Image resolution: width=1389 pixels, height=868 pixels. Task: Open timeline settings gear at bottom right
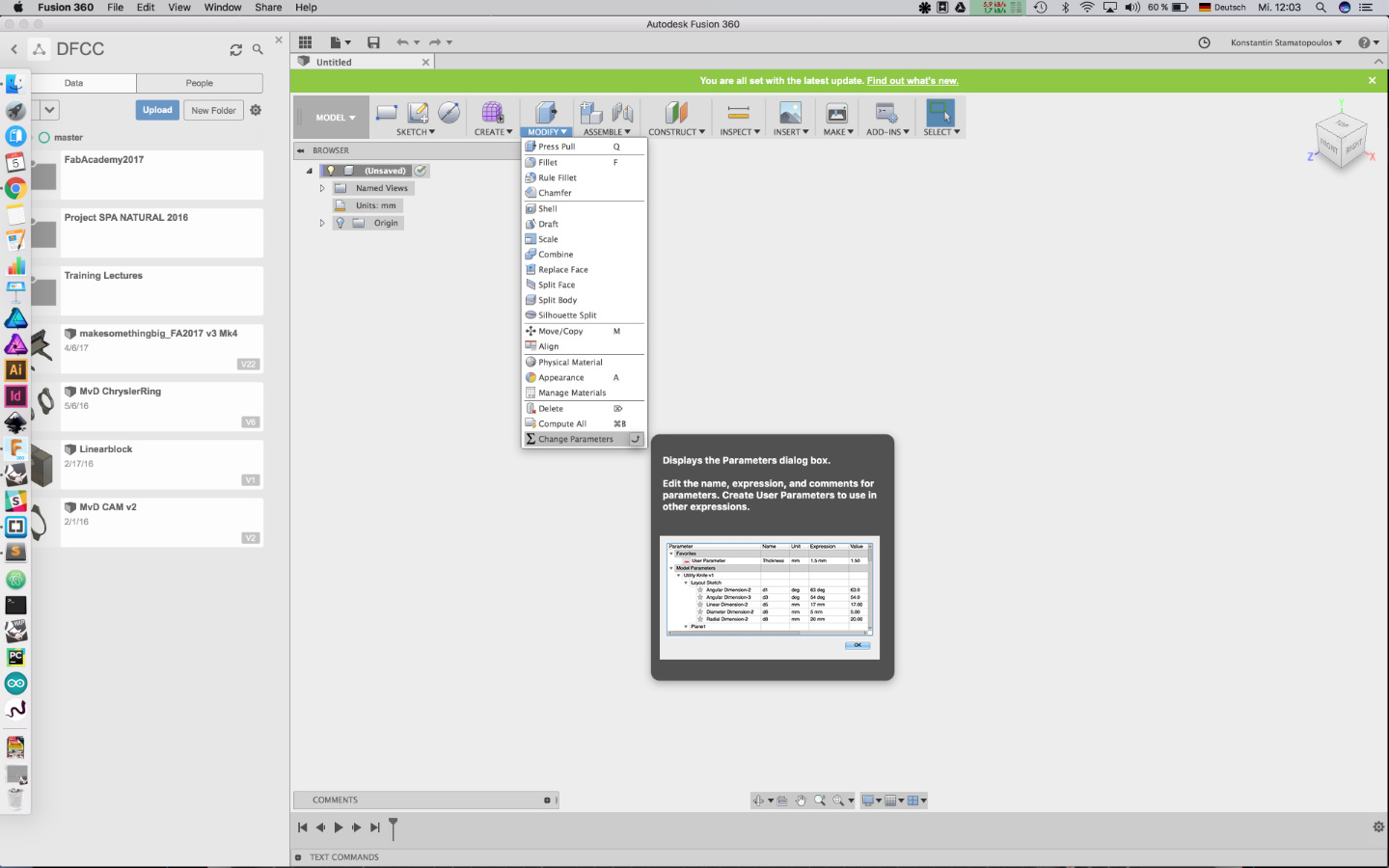(x=1378, y=827)
